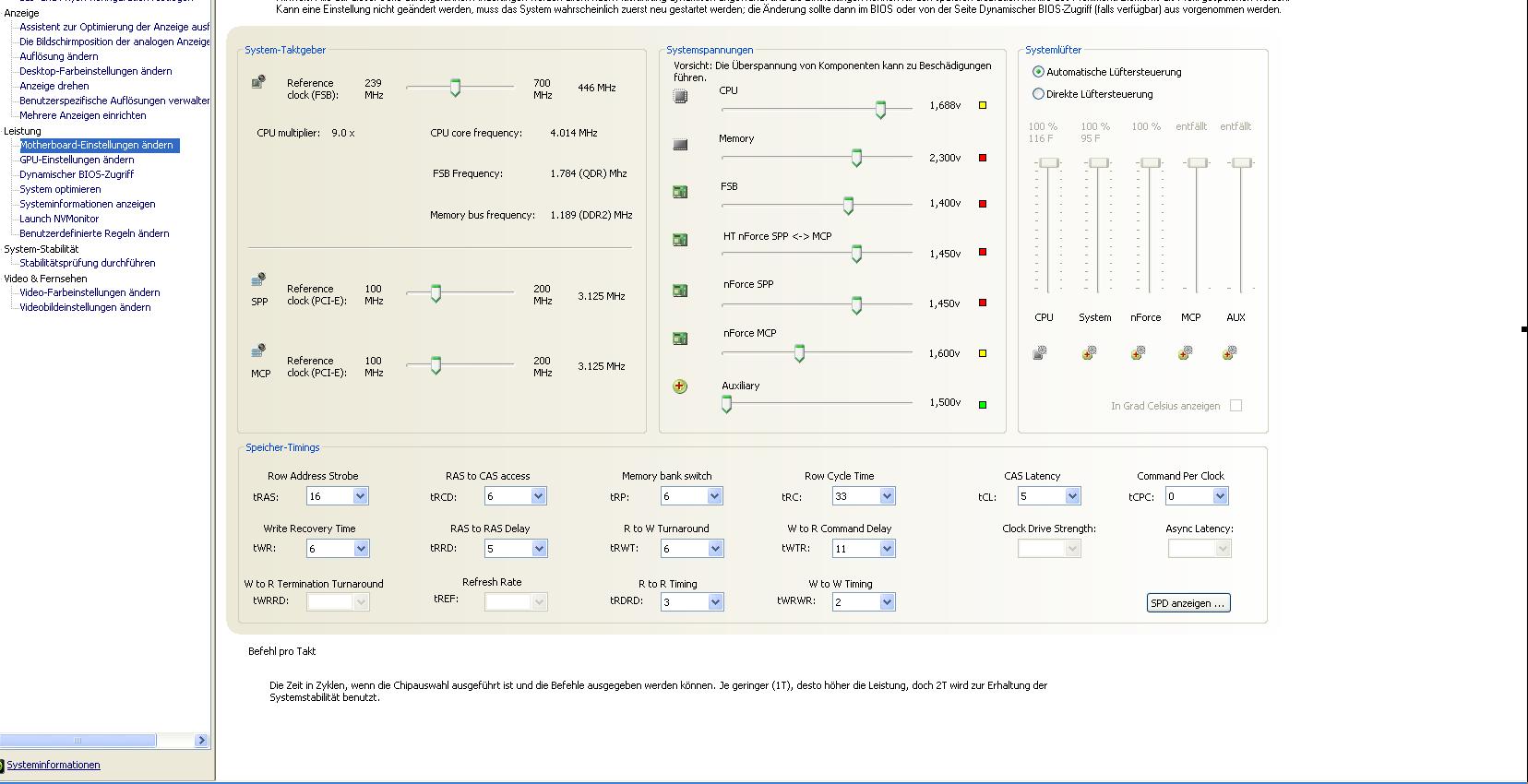The height and width of the screenshot is (784, 1528).
Task: Click the nForce fan icon
Action: [1139, 352]
